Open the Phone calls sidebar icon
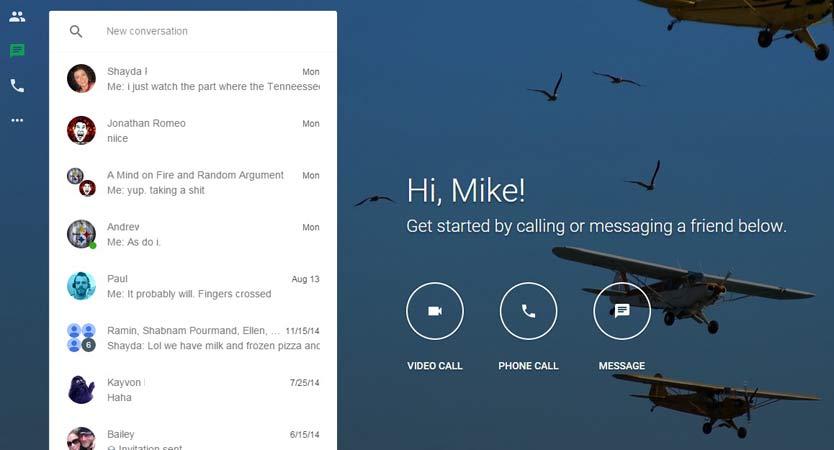The height and width of the screenshot is (450, 834). tap(17, 85)
